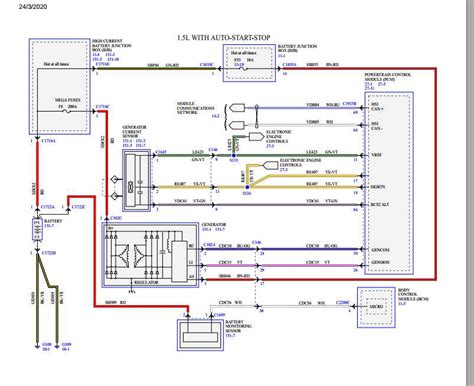
Task: Click Electronic Engine Controls label by yellow wire
Action: pyautogui.click(x=300, y=163)
